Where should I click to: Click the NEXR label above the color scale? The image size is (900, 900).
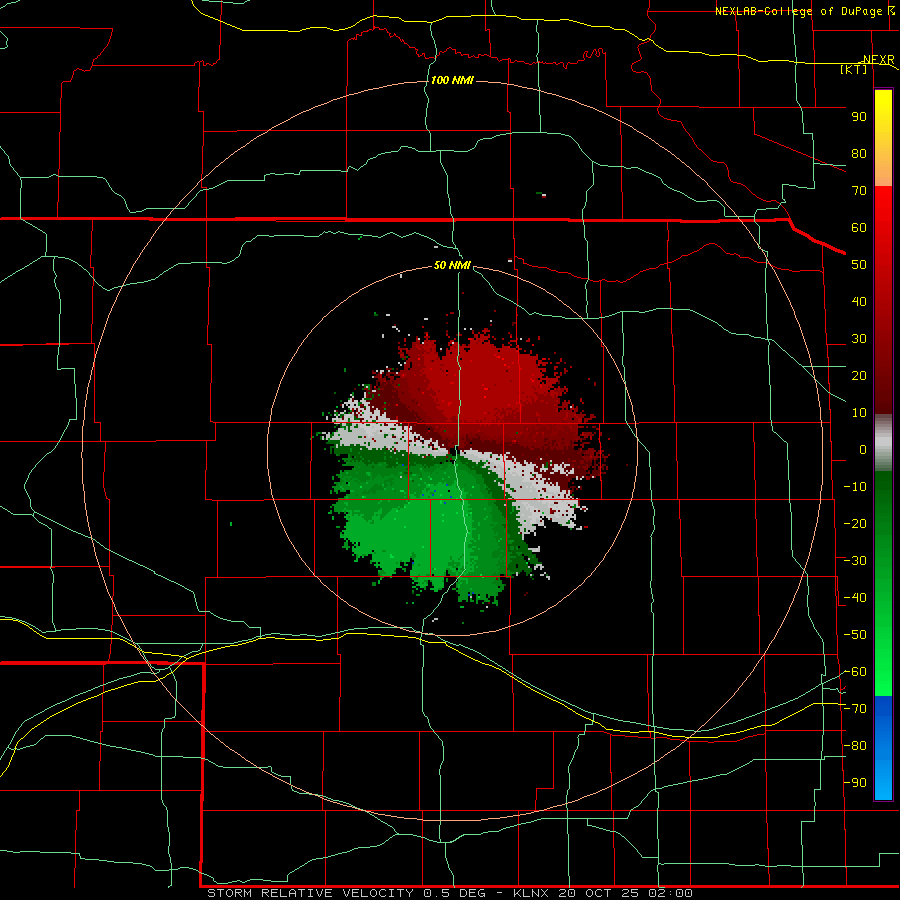(879, 60)
